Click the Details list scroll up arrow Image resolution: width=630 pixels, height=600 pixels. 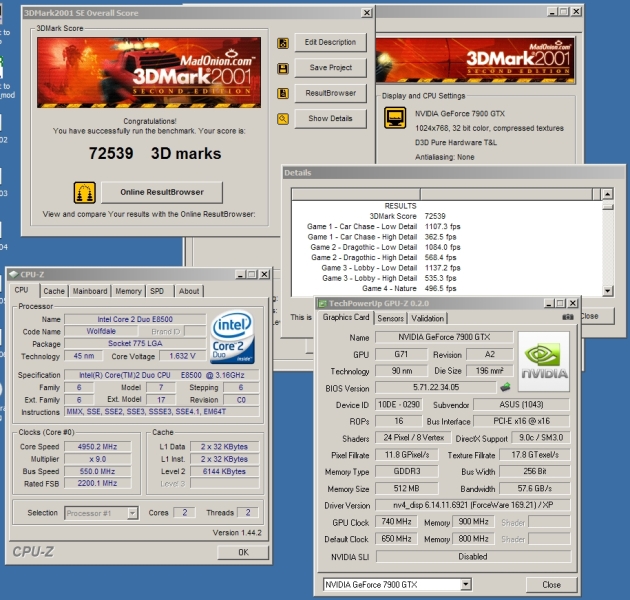608,194
